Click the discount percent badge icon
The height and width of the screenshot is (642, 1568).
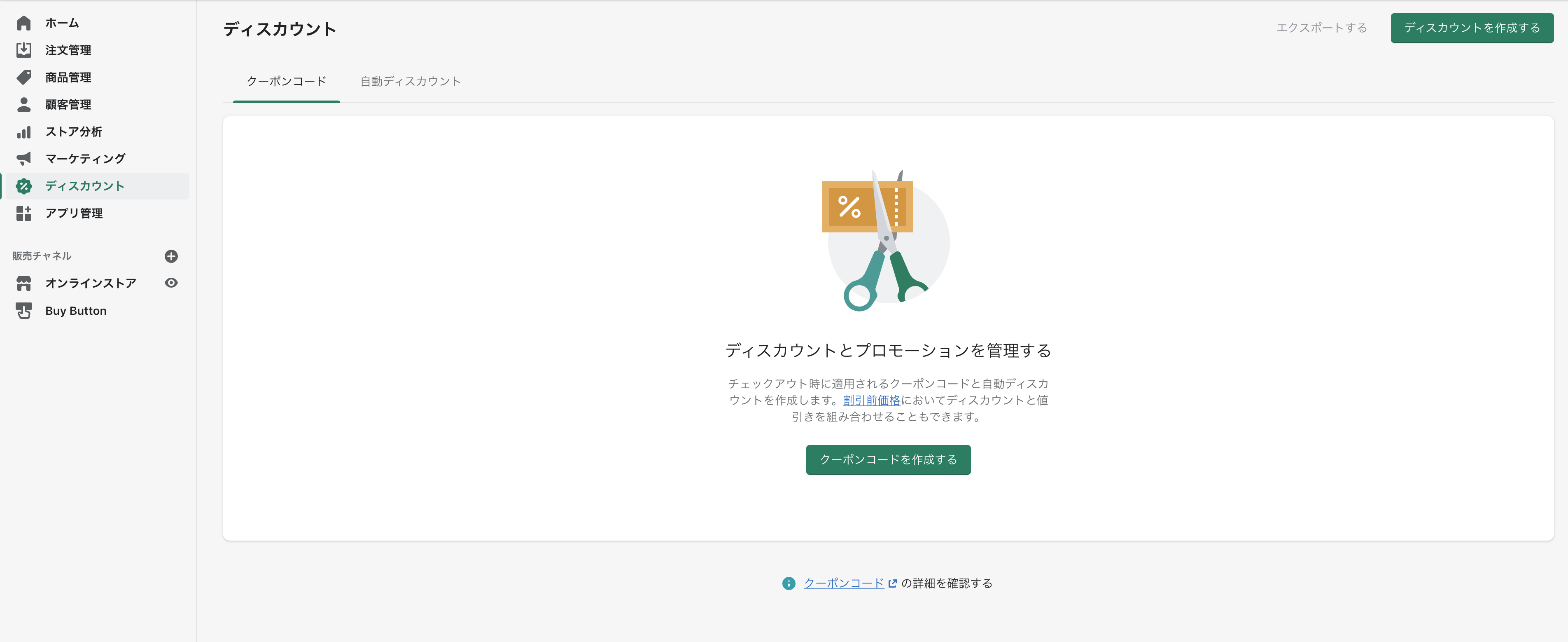click(x=24, y=186)
